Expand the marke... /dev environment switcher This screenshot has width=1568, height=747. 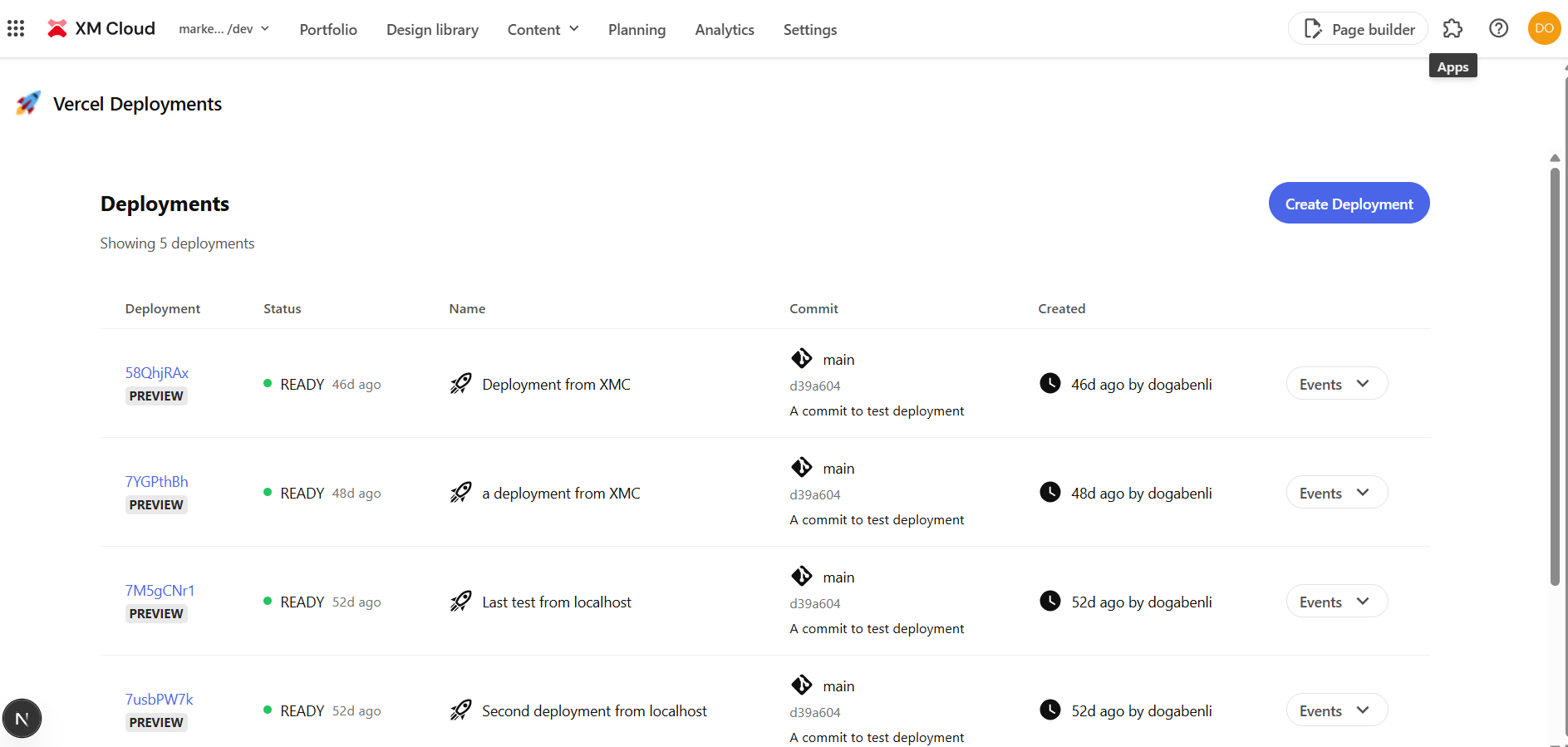[x=224, y=29]
